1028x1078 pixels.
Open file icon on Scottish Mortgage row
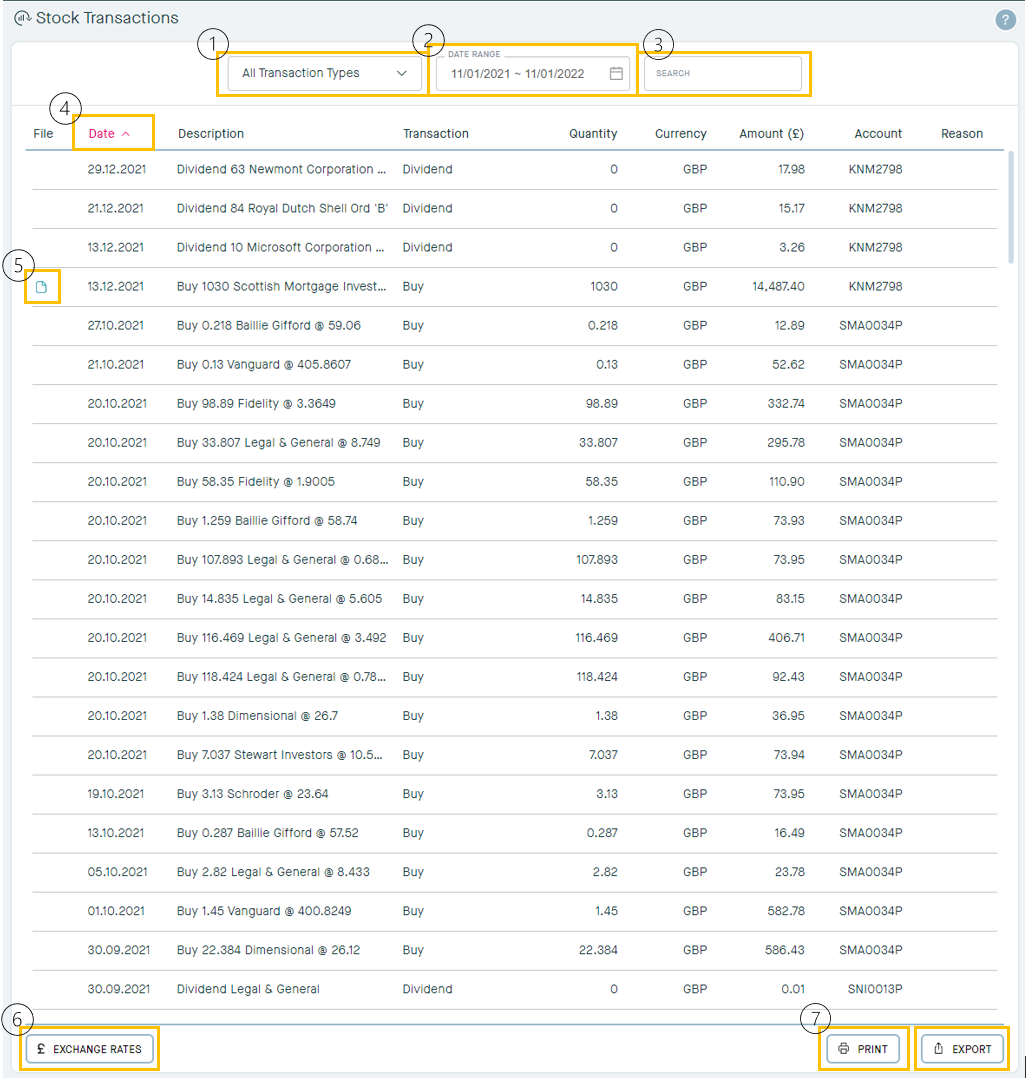42,288
